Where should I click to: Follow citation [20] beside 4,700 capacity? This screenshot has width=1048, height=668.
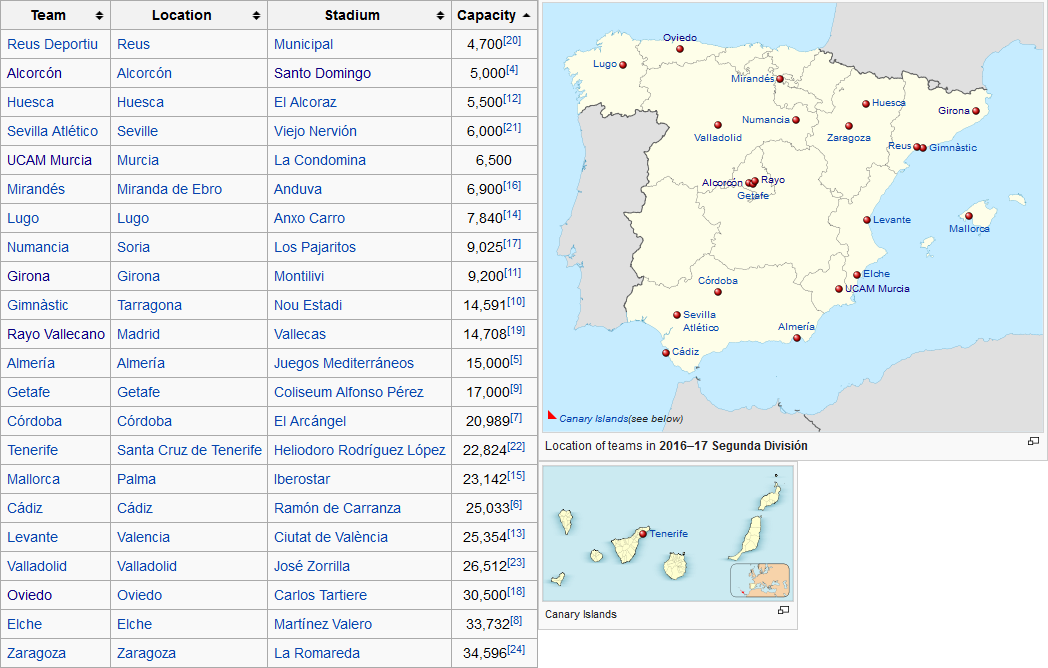pos(512,40)
